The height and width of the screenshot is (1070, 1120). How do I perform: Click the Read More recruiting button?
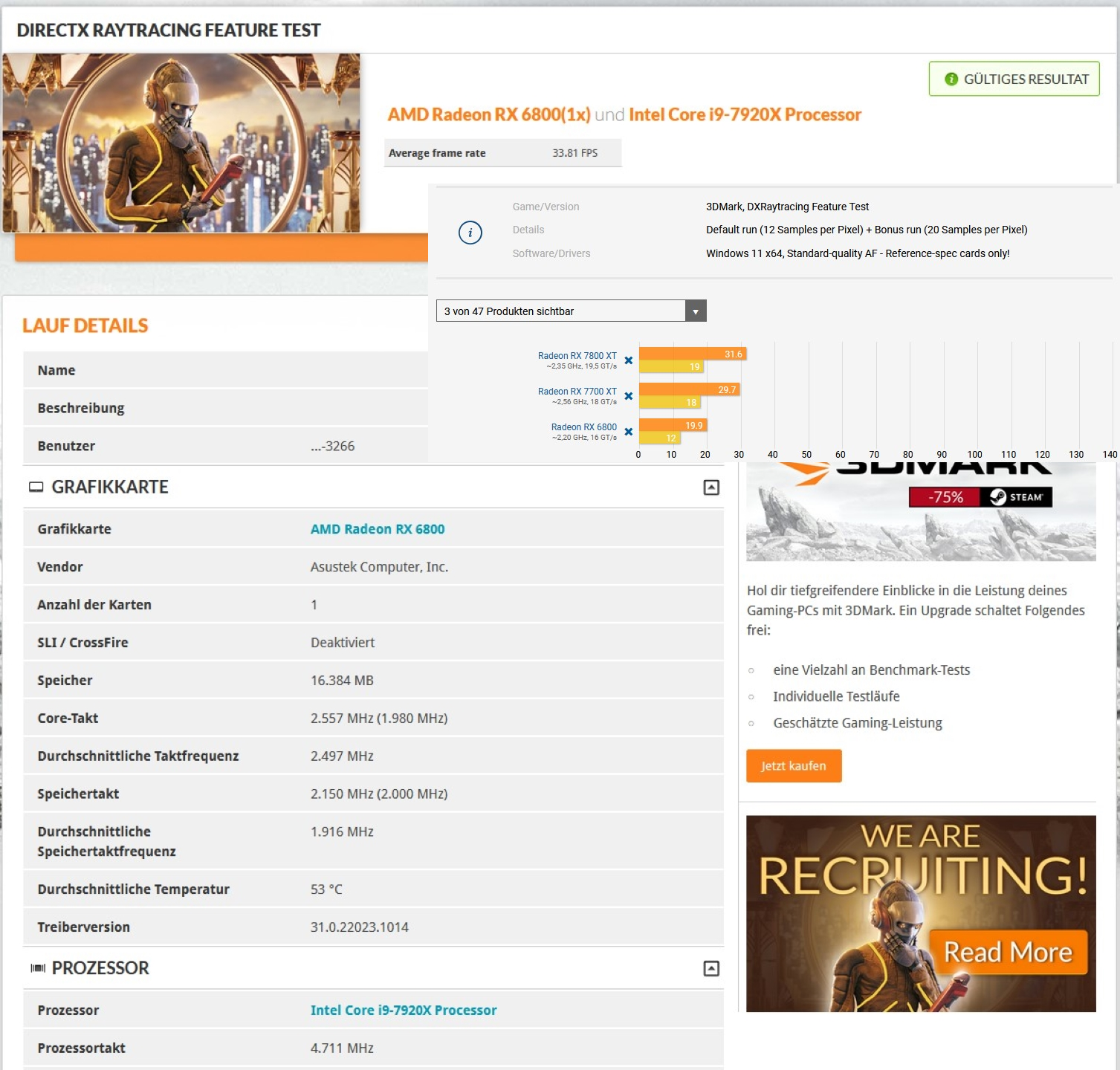[x=1009, y=952]
